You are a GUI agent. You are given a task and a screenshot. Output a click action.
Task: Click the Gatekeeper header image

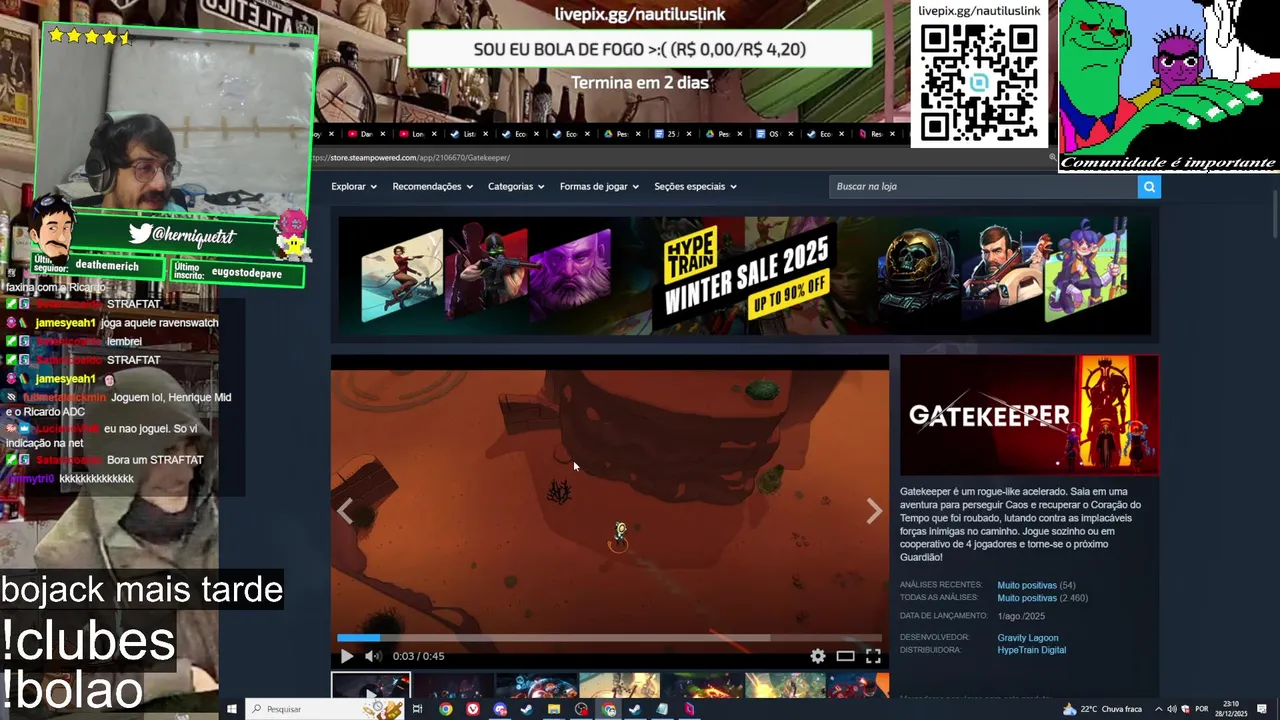click(1029, 415)
